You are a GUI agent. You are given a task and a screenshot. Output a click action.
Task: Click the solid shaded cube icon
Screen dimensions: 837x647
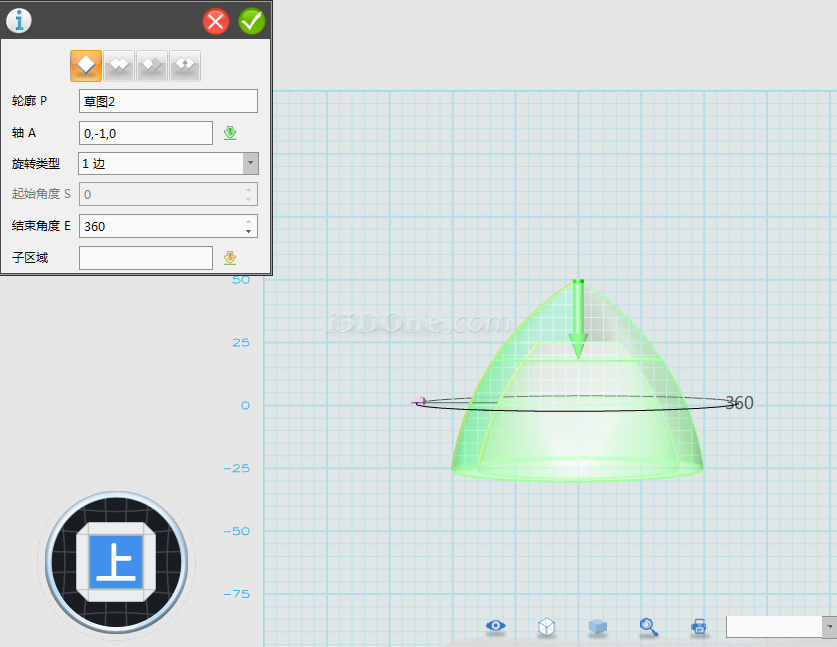click(x=597, y=626)
